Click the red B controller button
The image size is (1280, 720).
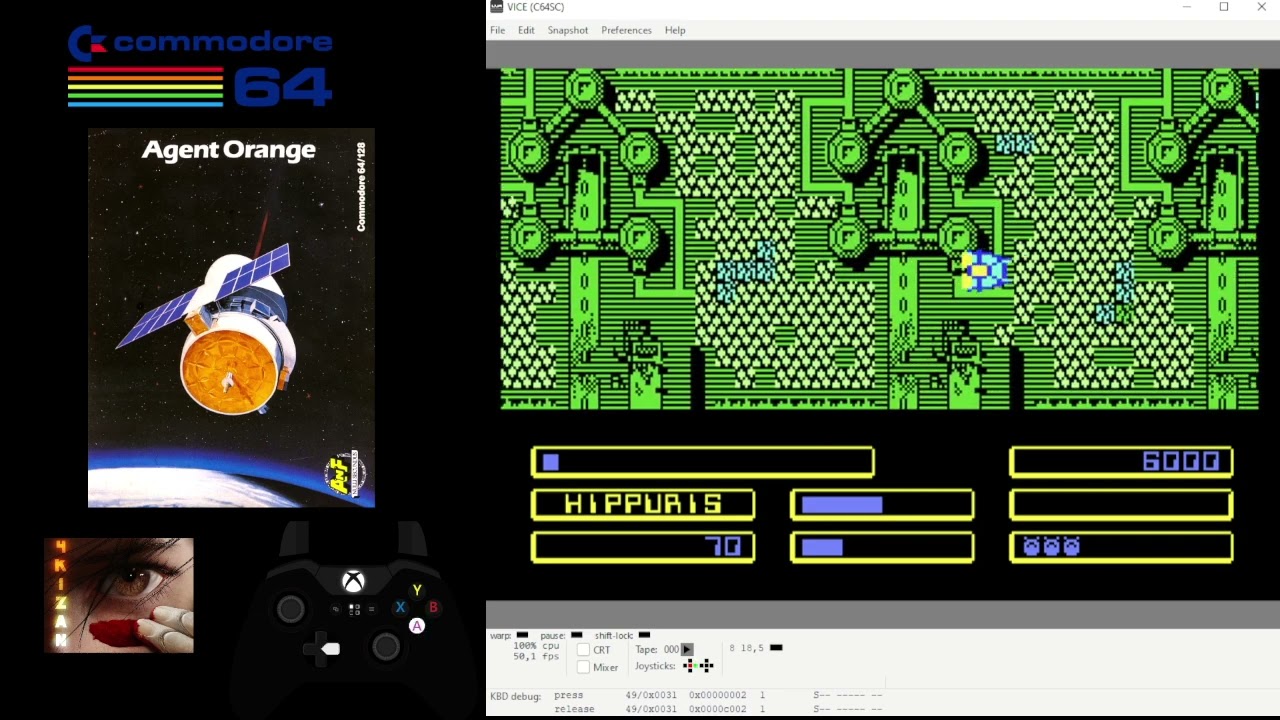tap(433, 607)
